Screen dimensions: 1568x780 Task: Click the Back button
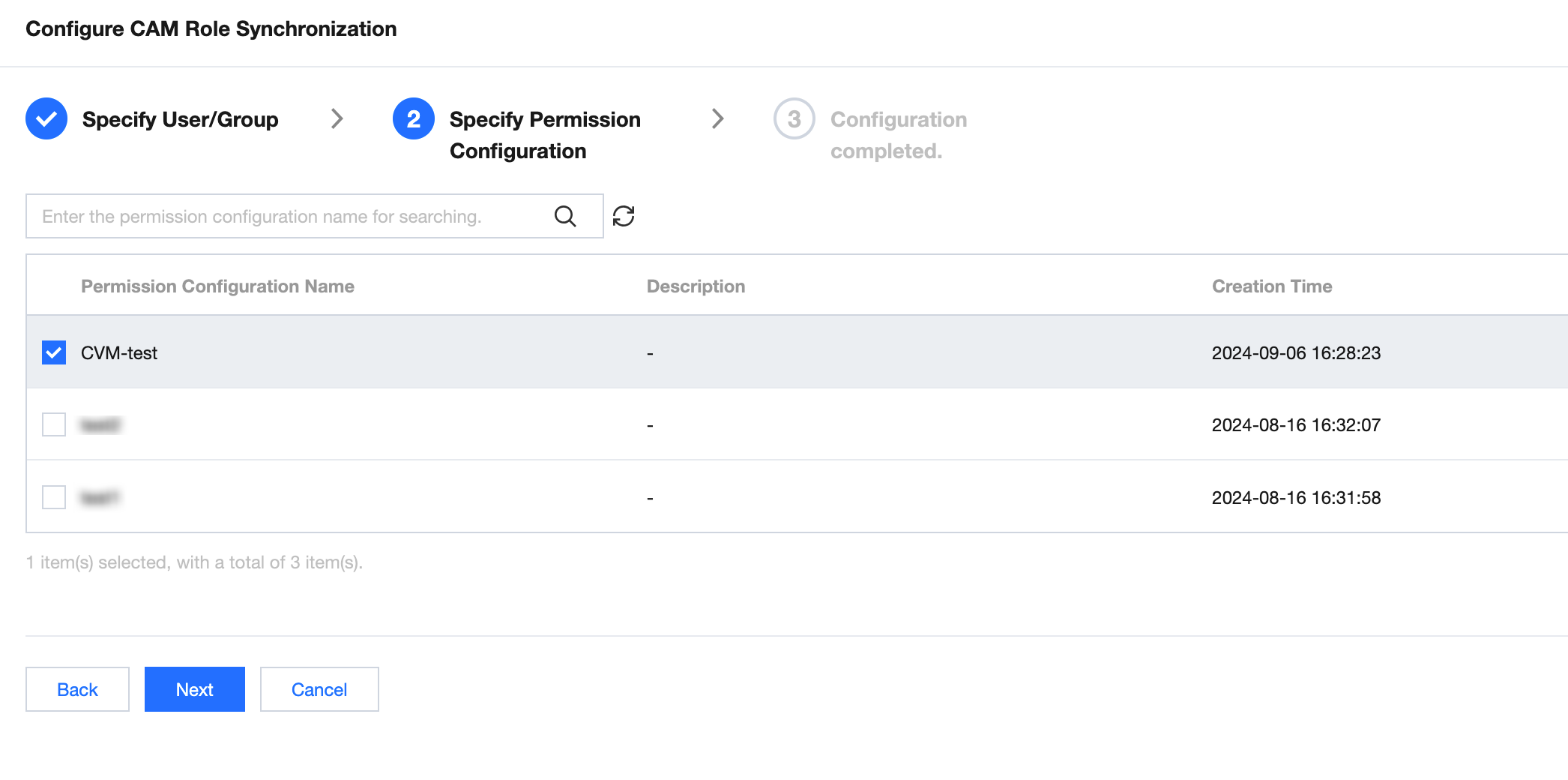tap(77, 689)
